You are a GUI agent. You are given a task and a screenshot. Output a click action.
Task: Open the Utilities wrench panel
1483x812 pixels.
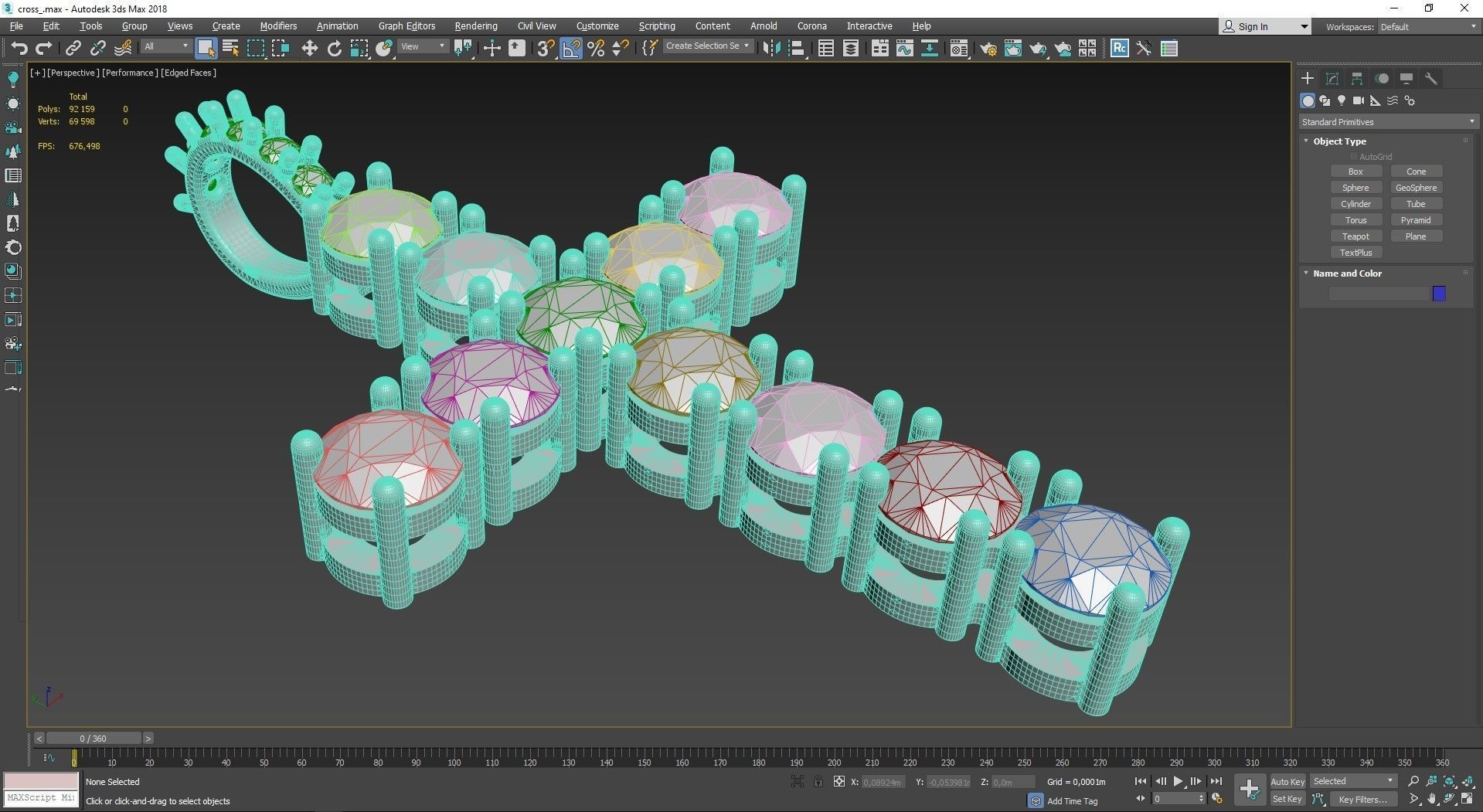pos(1431,79)
